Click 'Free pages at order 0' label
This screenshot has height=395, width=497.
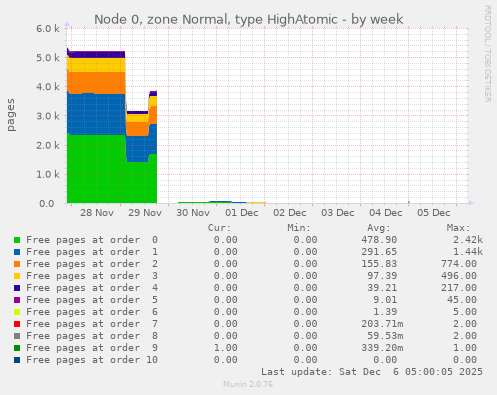click(92, 240)
